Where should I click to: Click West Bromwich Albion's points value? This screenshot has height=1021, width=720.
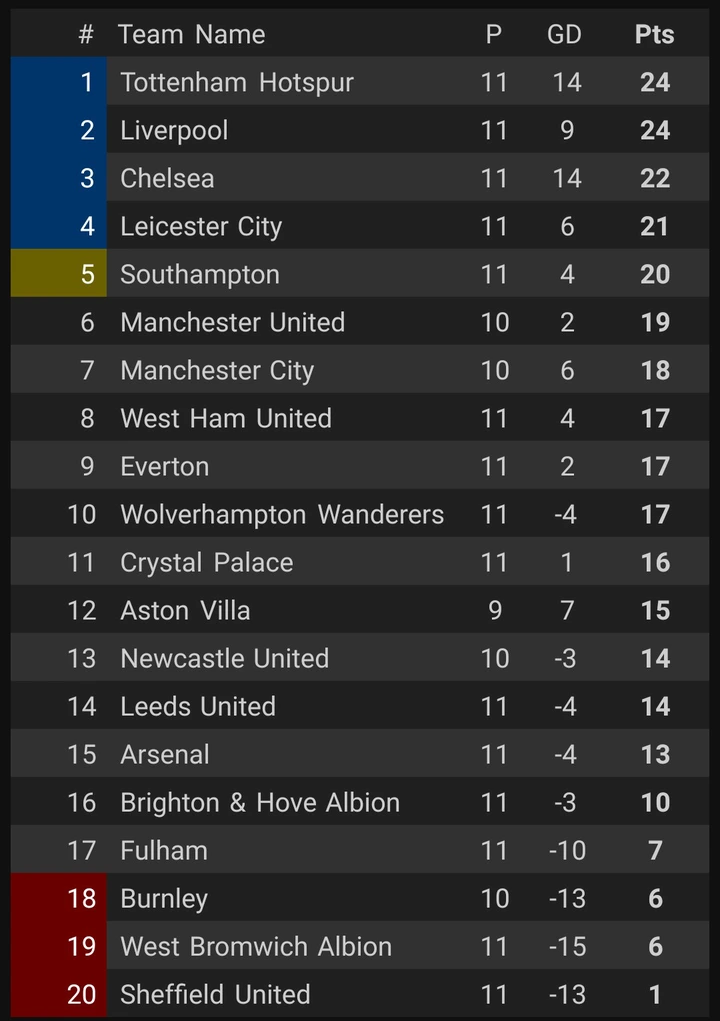pyautogui.click(x=655, y=946)
